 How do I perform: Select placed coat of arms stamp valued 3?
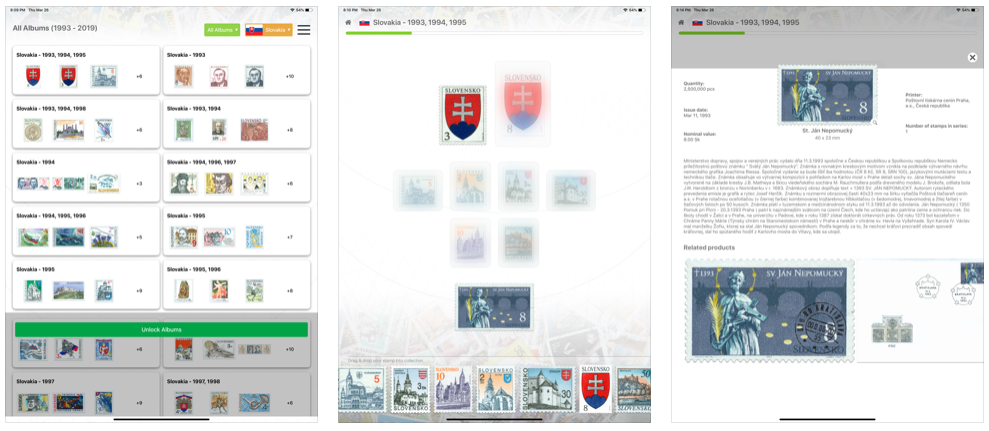pyautogui.click(x=463, y=115)
